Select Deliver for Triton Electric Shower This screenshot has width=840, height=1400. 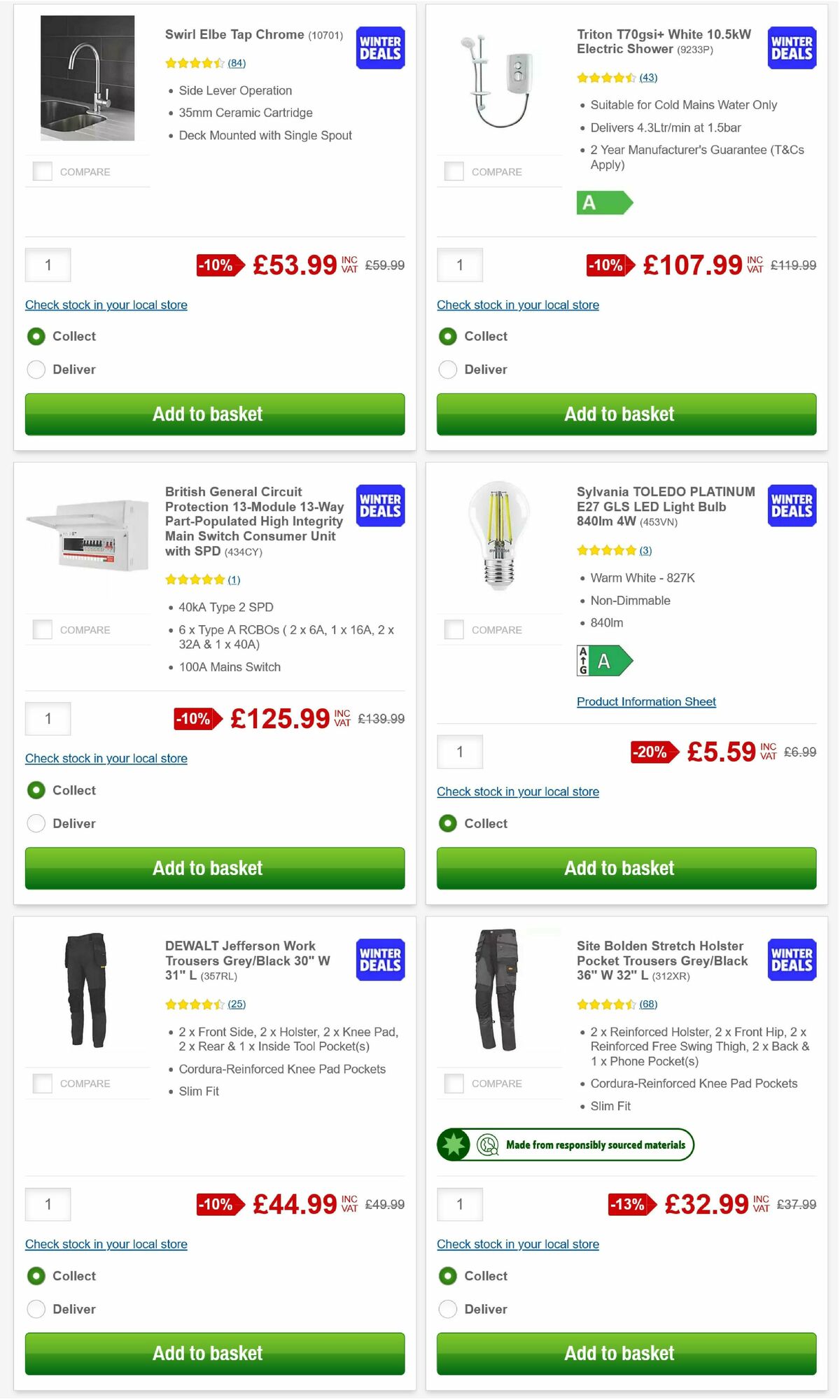coord(448,369)
